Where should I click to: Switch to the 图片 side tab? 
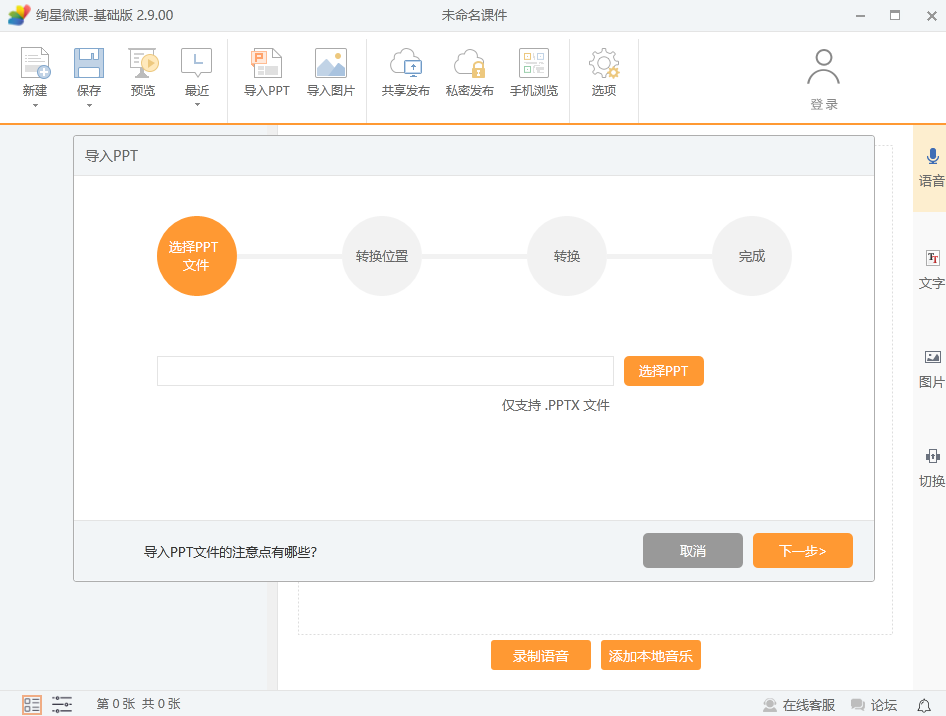(931, 369)
